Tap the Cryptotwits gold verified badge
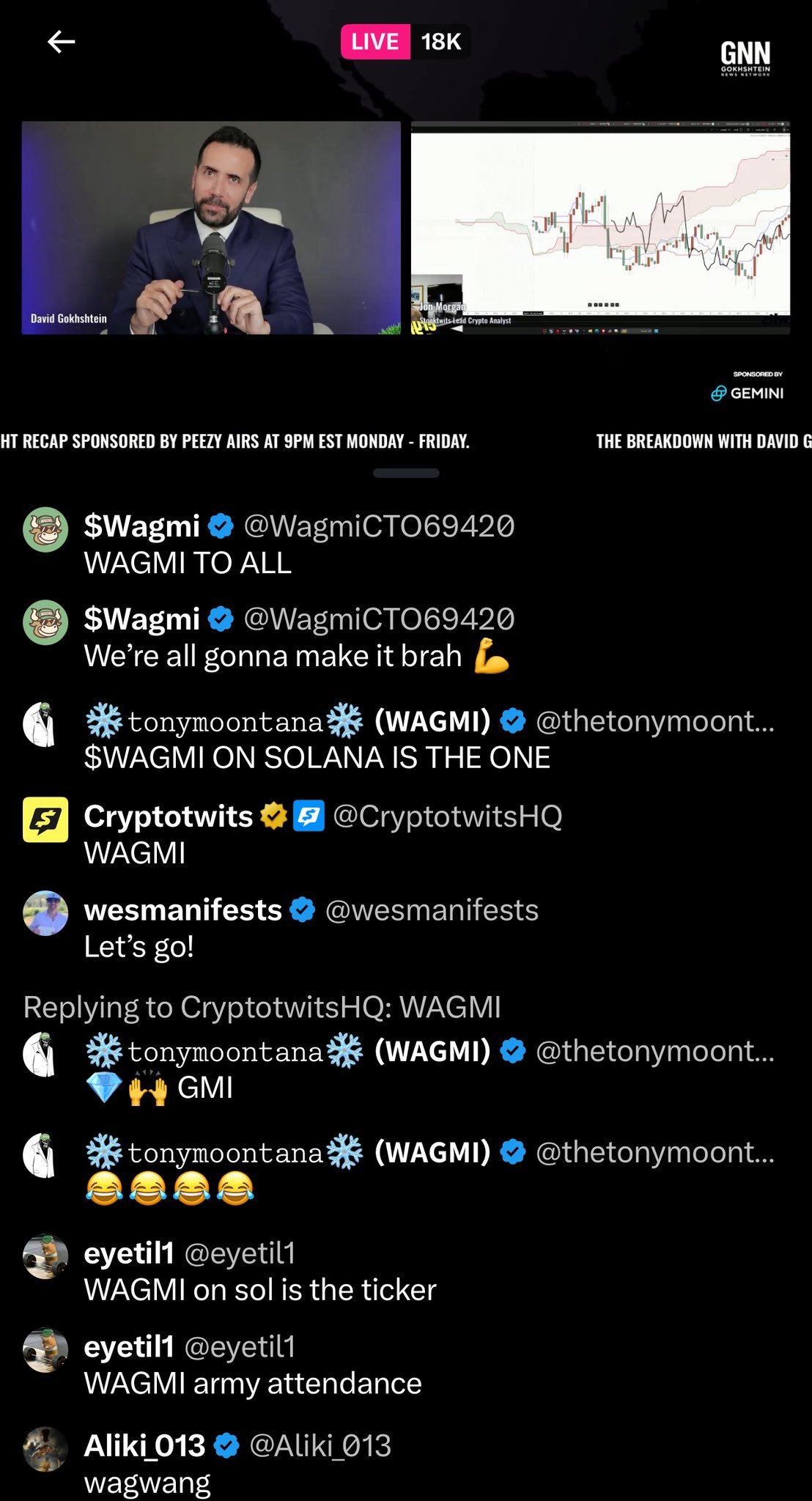Screen dimensions: 812x1501 point(273,816)
